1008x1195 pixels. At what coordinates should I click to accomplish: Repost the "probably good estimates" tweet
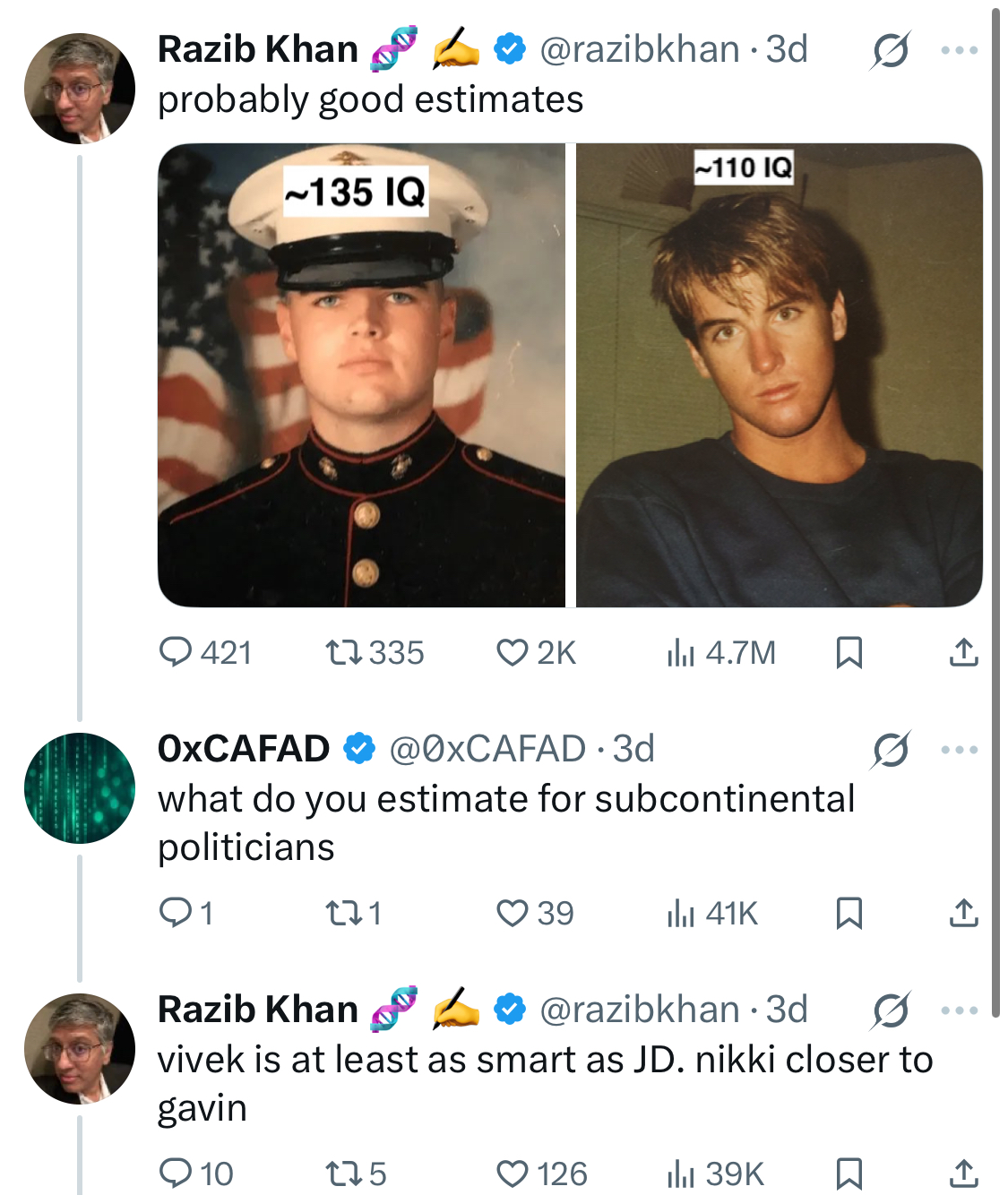tap(343, 652)
